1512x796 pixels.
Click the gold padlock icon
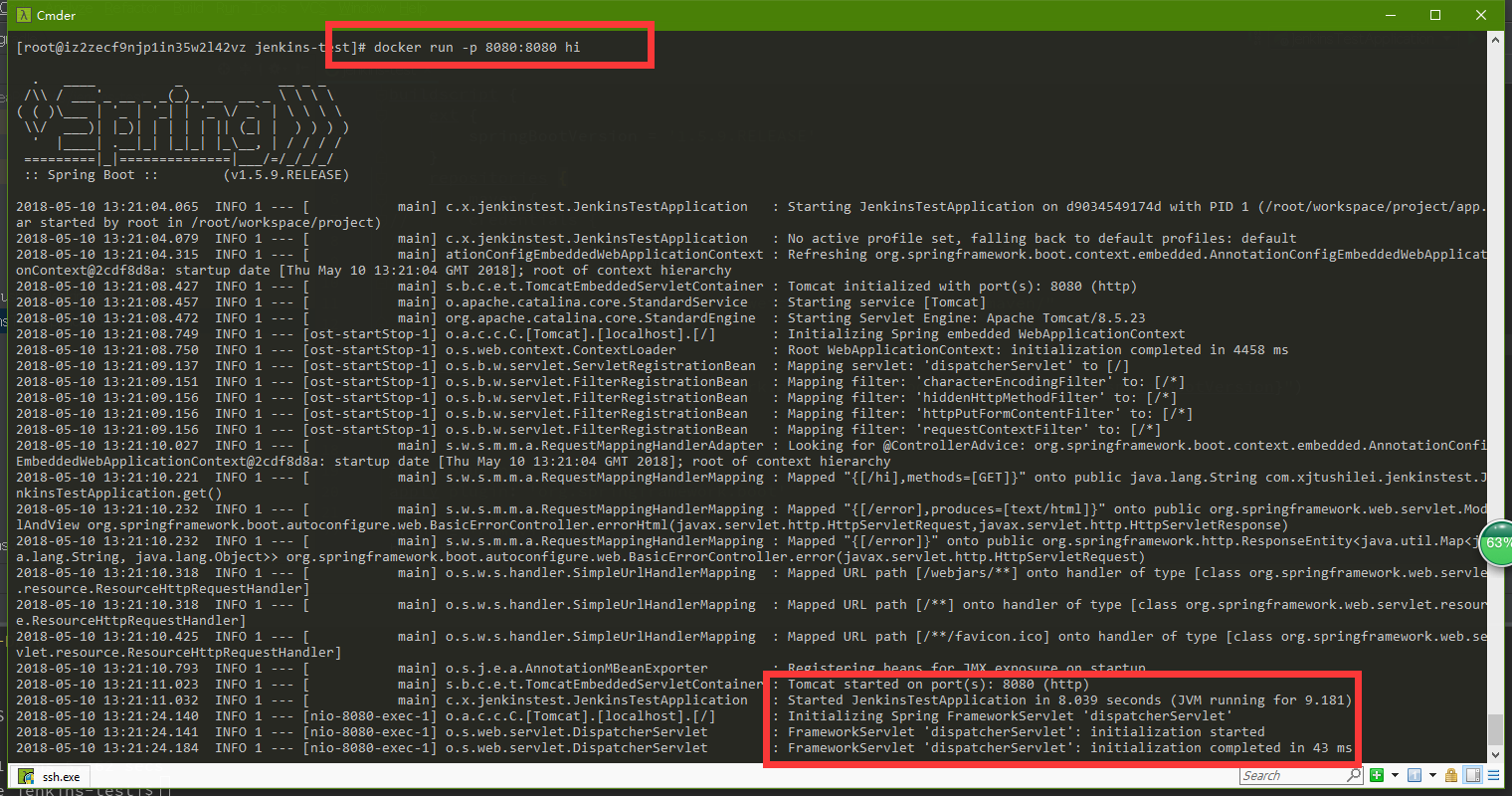pos(1451,775)
